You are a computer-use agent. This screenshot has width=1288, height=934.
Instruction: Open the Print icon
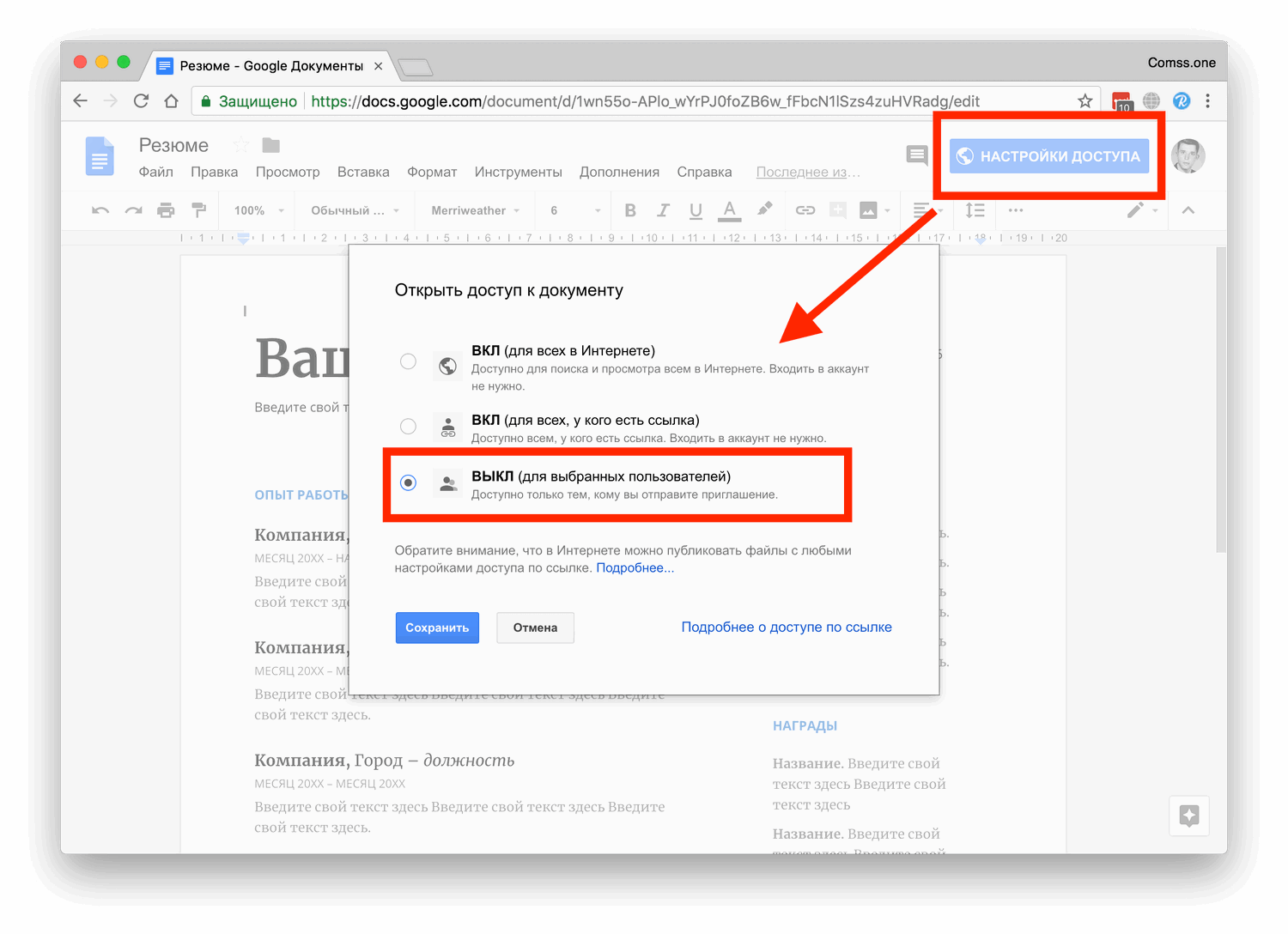(x=166, y=209)
